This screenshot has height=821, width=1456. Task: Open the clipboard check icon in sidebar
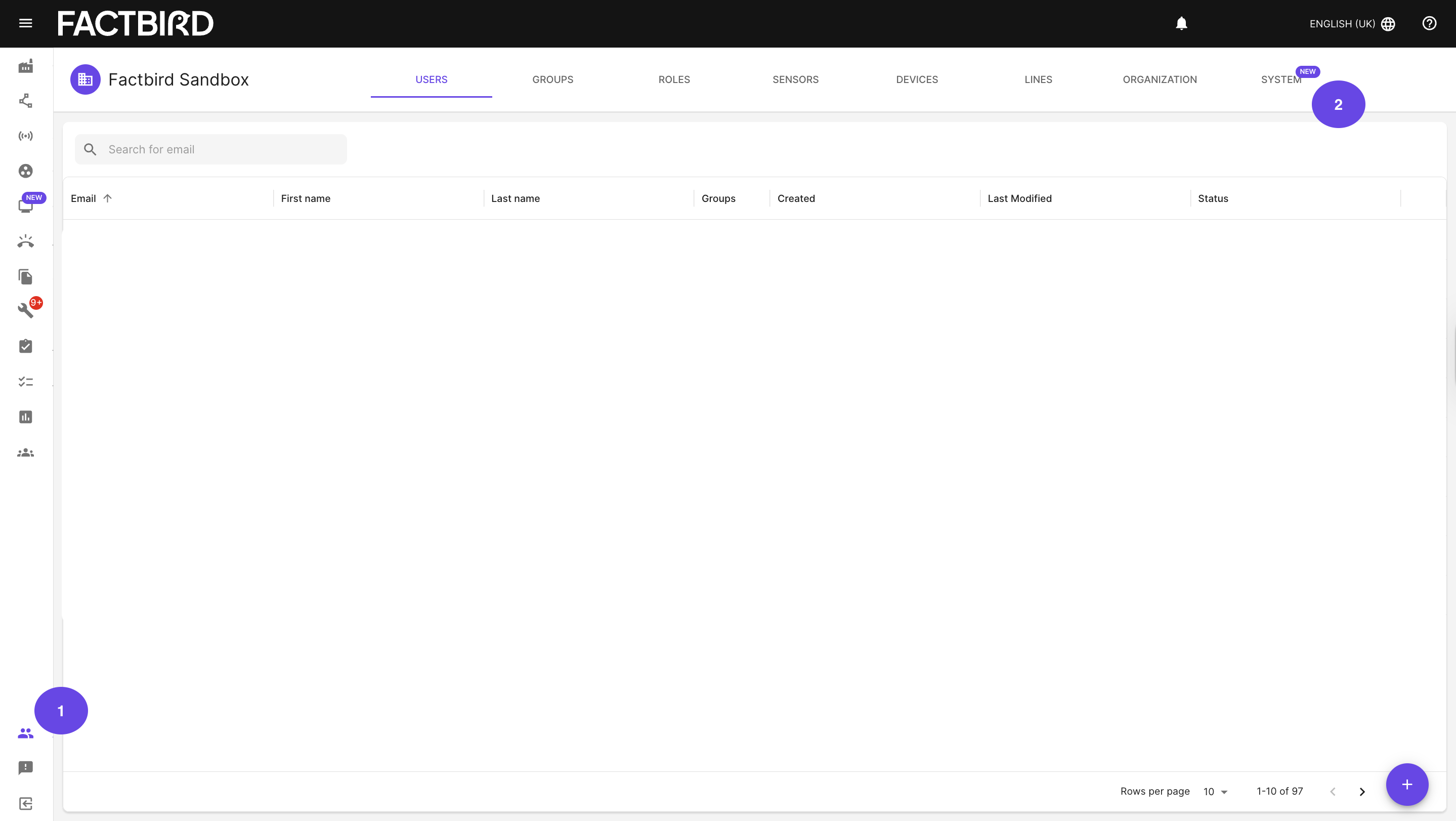25,346
